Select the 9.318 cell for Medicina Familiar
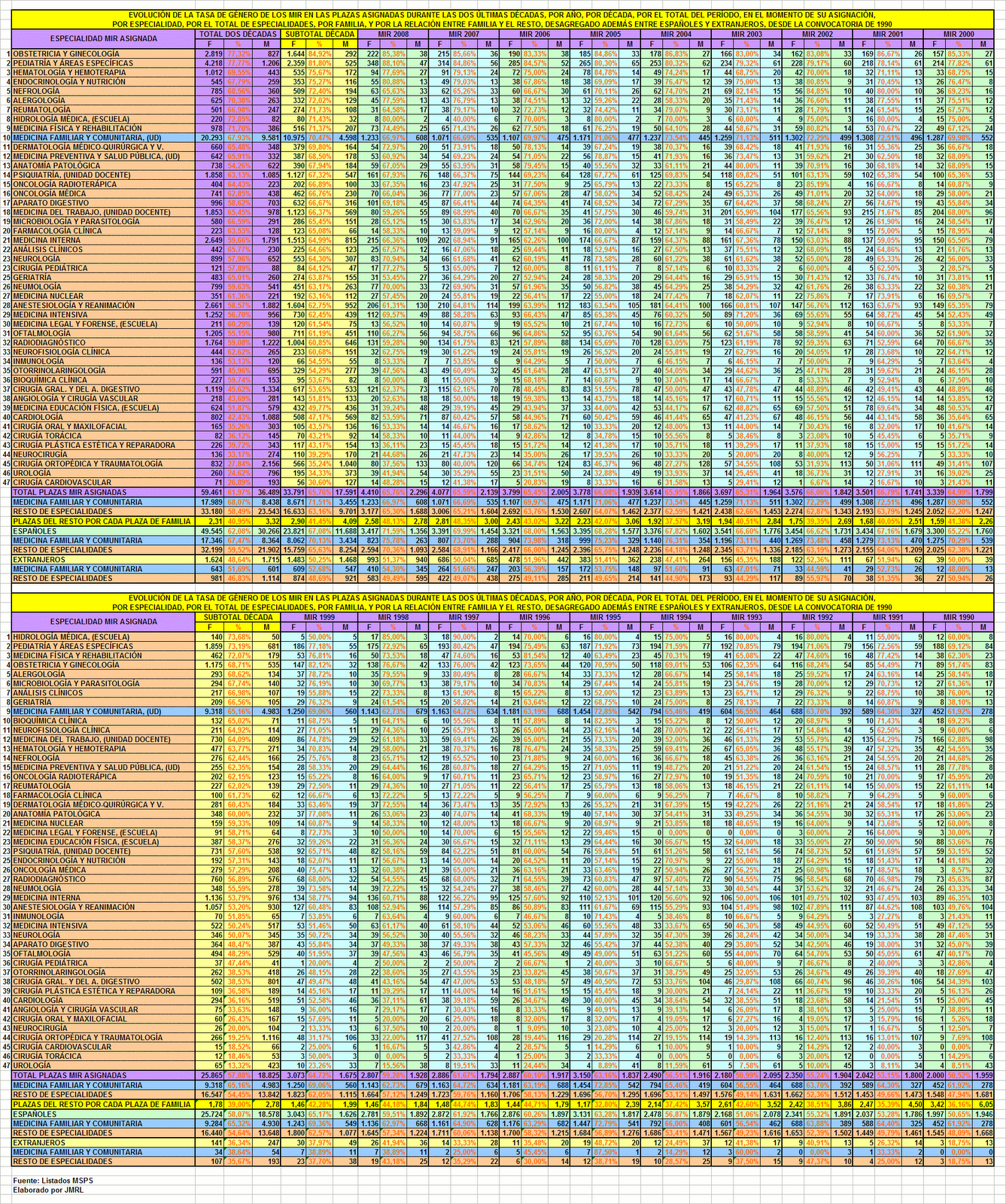This screenshot has height=1204, width=1006. (211, 711)
